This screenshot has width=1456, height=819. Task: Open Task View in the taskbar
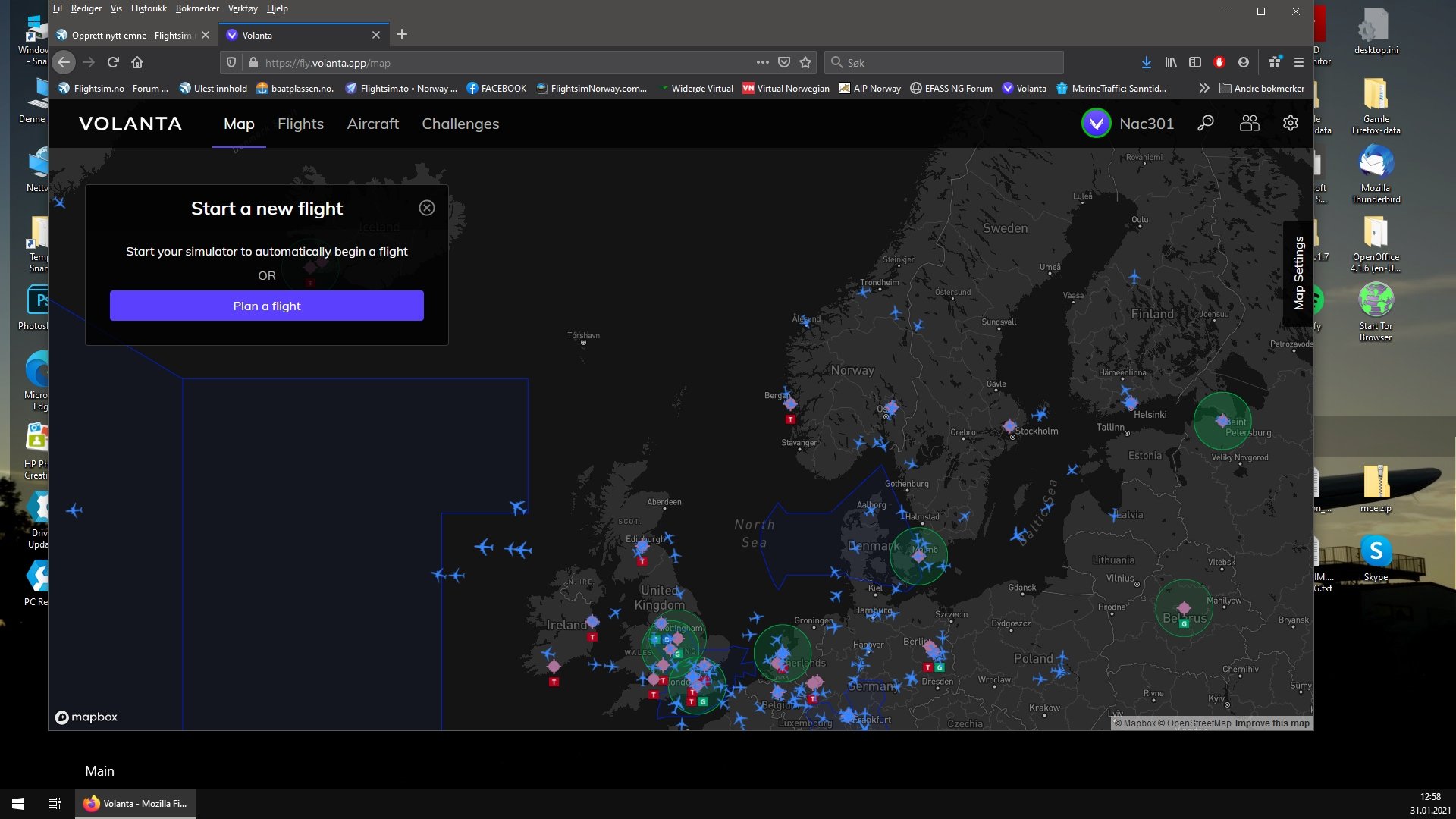55,803
